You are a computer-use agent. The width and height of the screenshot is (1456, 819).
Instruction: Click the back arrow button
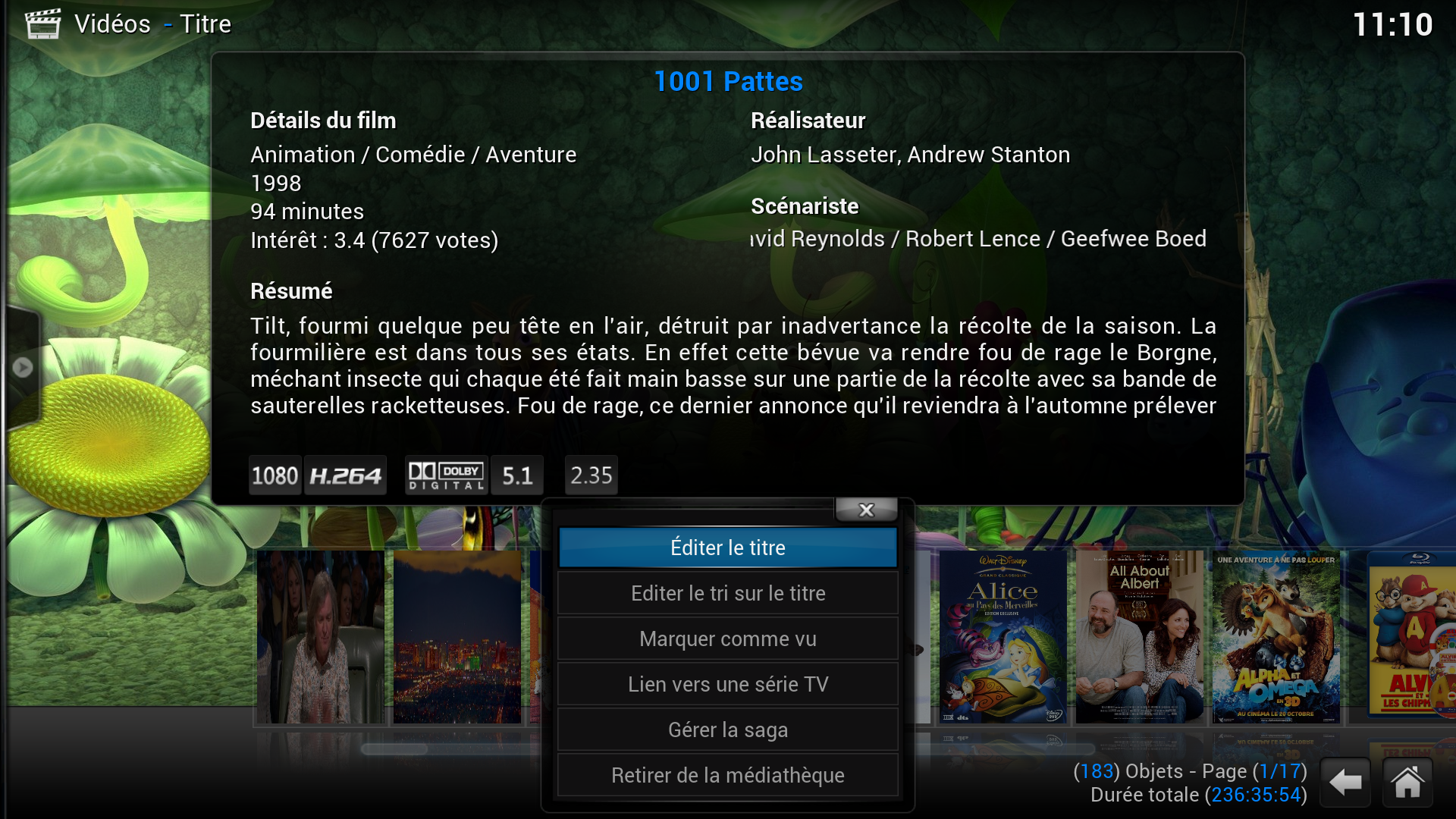click(1345, 782)
